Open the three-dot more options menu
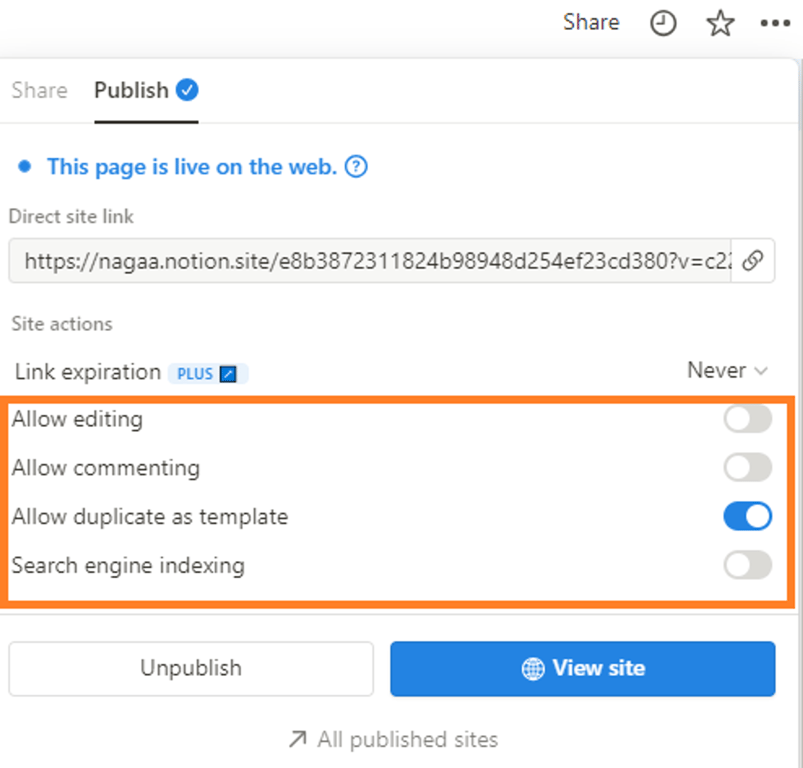 coord(775,23)
